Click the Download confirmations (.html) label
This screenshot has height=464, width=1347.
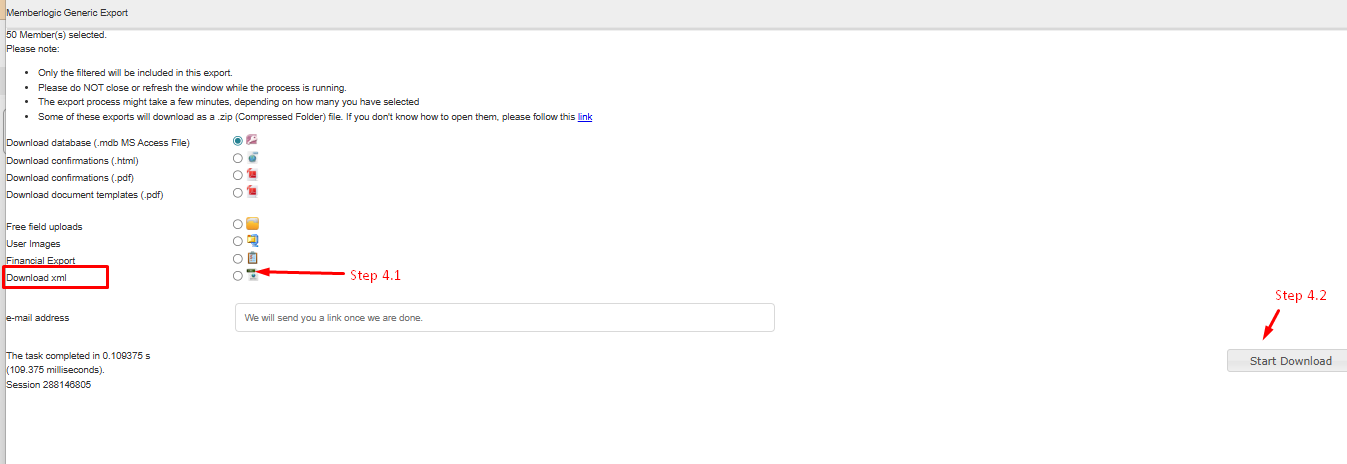(x=72, y=160)
